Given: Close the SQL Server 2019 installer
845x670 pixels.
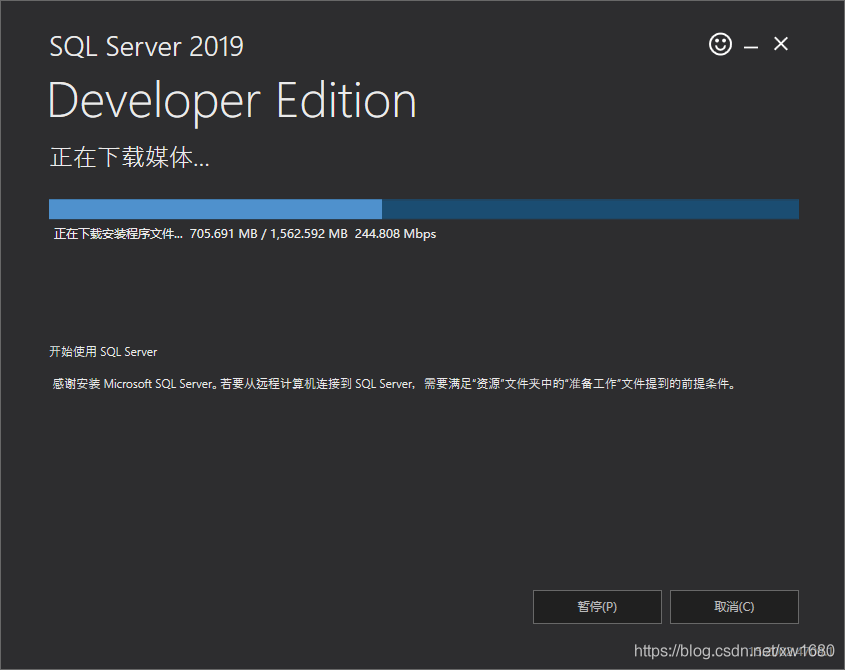Looking at the screenshot, I should [781, 44].
